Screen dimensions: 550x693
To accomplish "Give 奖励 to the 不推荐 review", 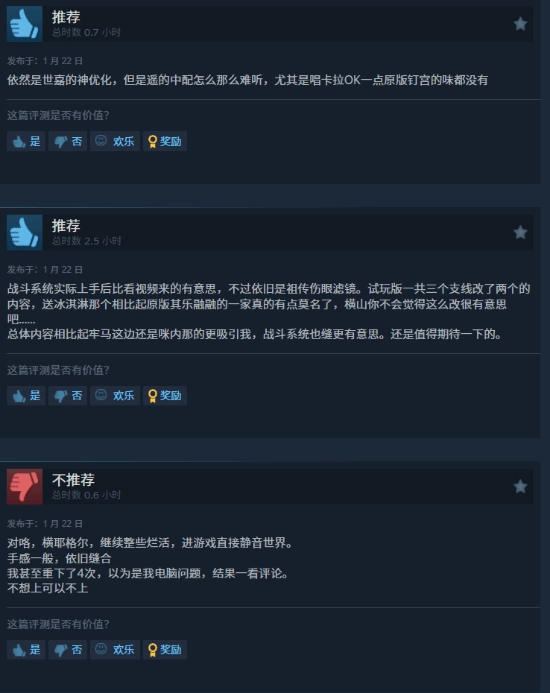I will [x=165, y=650].
